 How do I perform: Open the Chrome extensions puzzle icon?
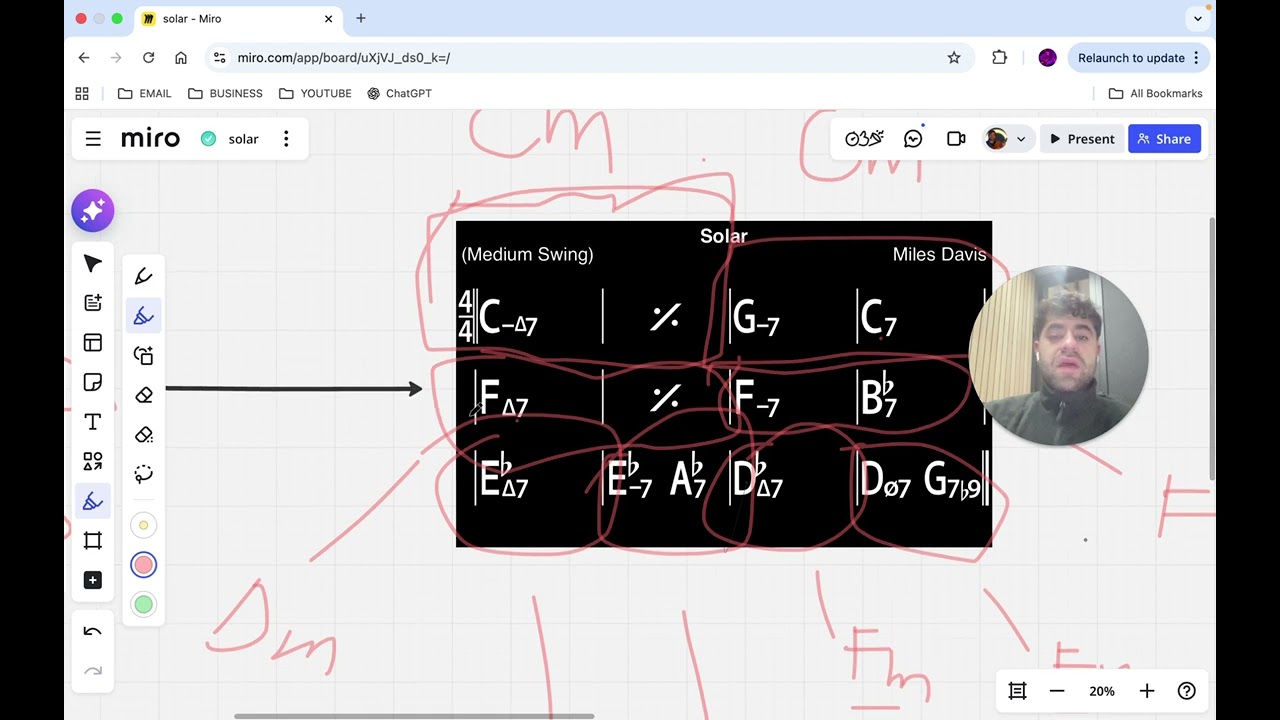click(x=999, y=58)
